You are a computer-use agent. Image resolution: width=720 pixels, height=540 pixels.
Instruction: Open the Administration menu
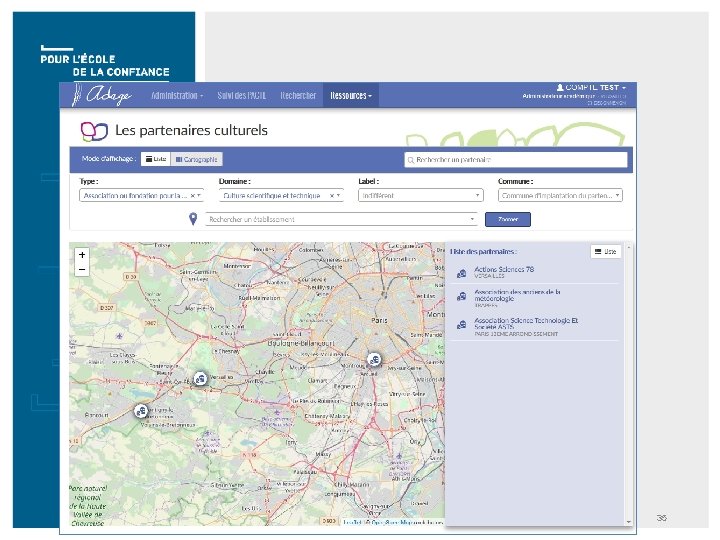pyautogui.click(x=177, y=96)
